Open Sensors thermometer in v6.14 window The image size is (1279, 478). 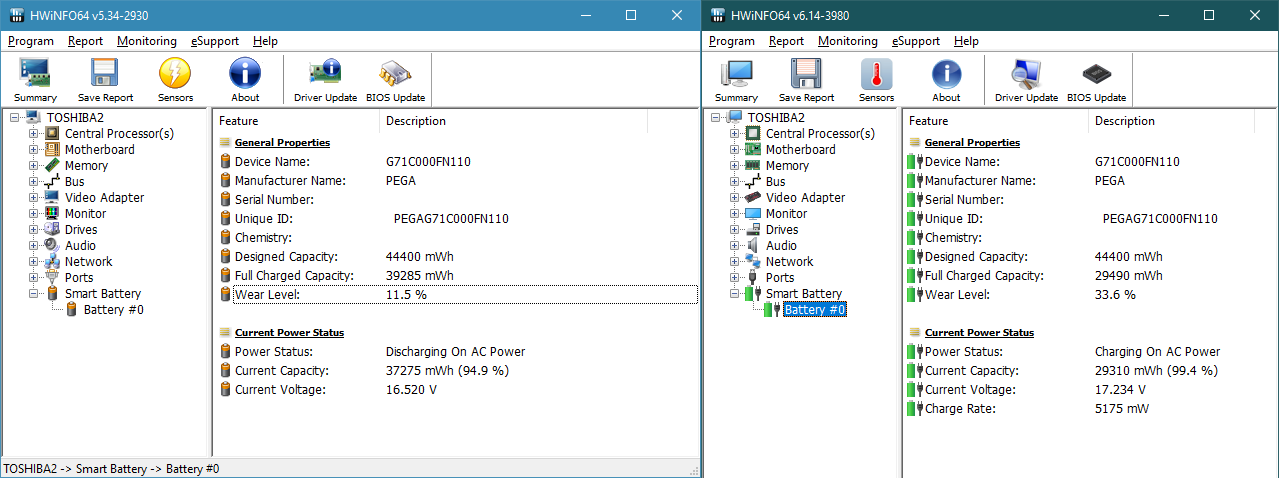pos(876,80)
